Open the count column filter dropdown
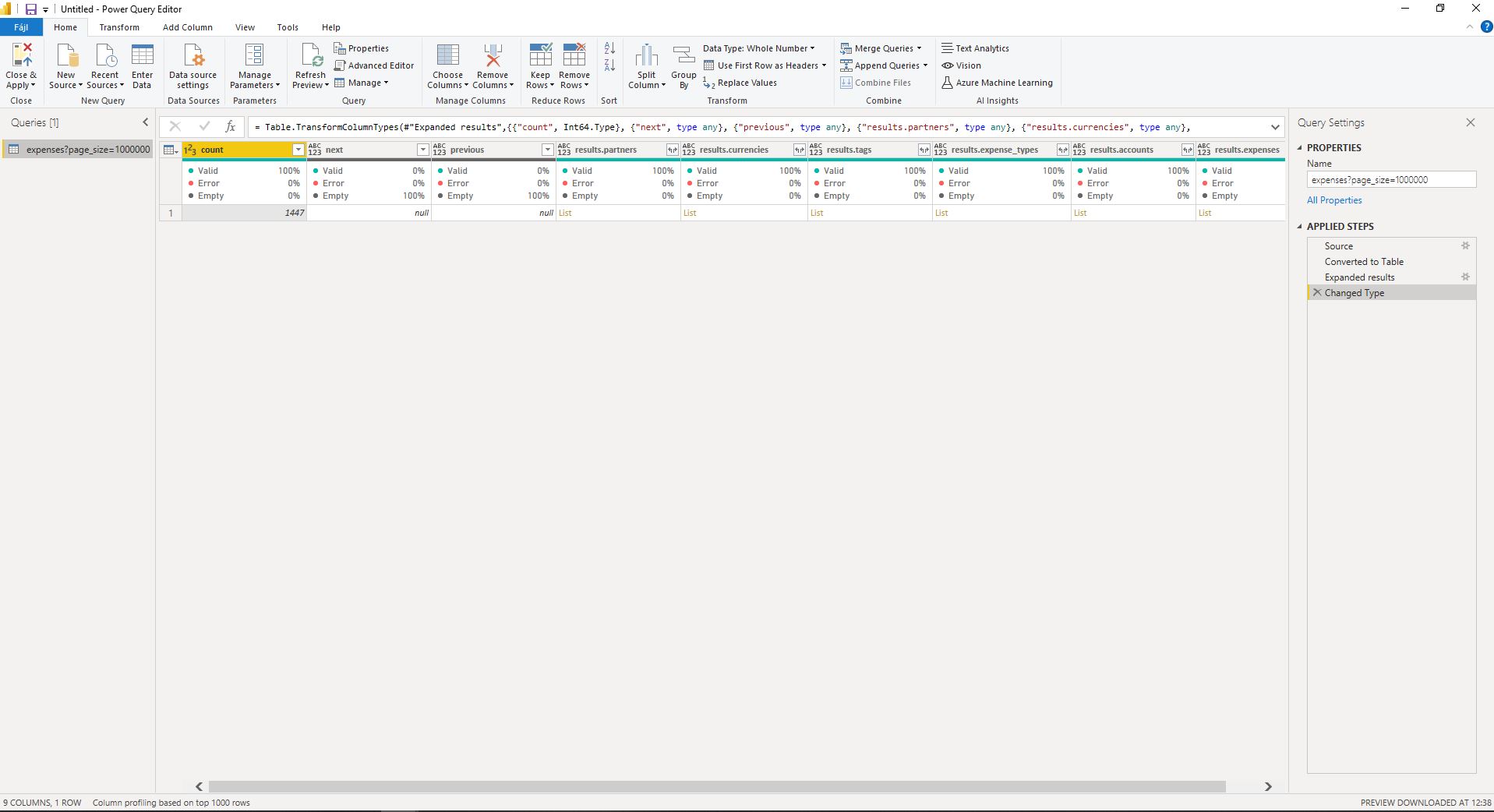Screen dimensions: 1494x812 click(298, 150)
